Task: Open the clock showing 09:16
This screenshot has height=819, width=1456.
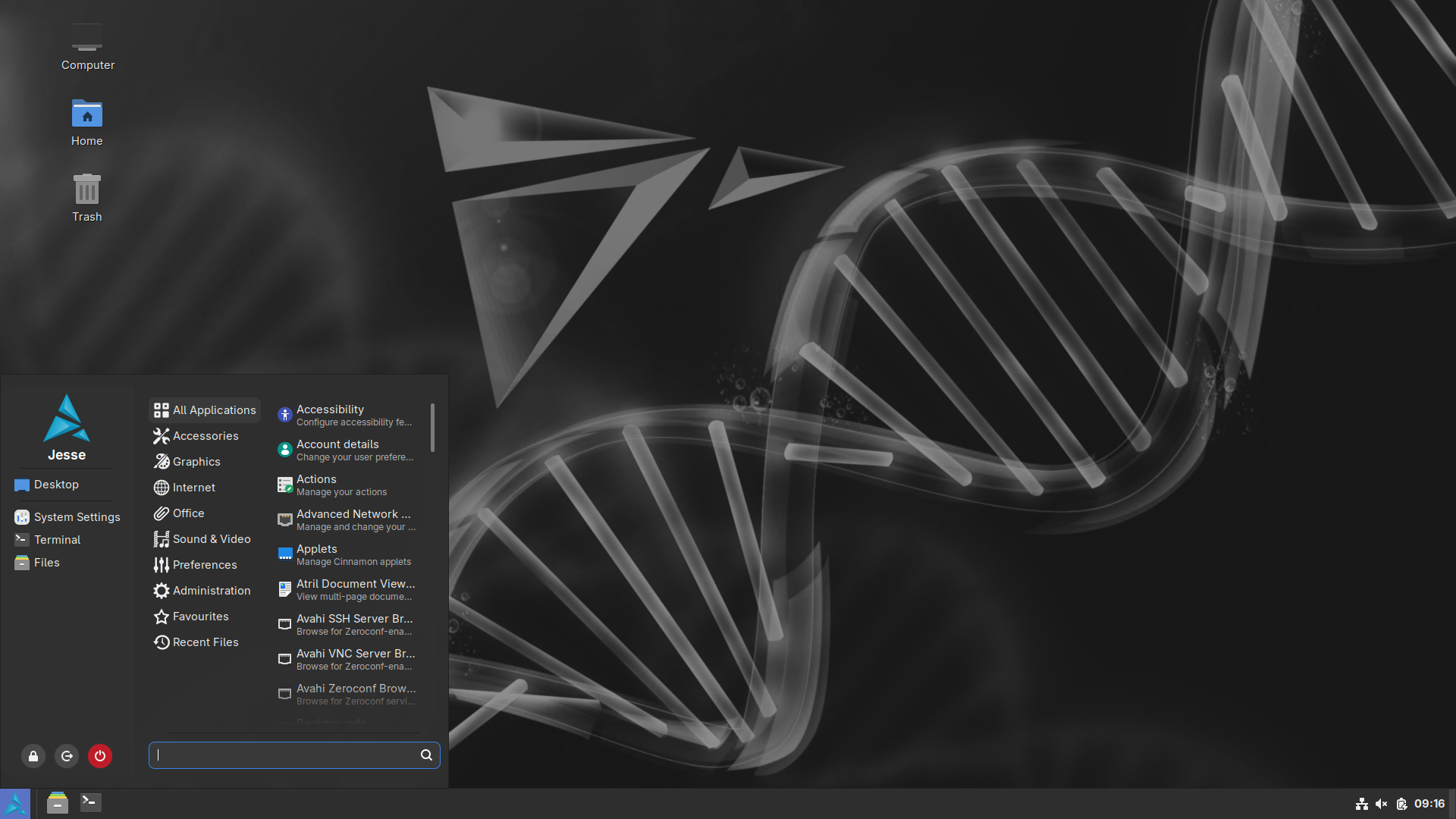Action: (x=1429, y=804)
